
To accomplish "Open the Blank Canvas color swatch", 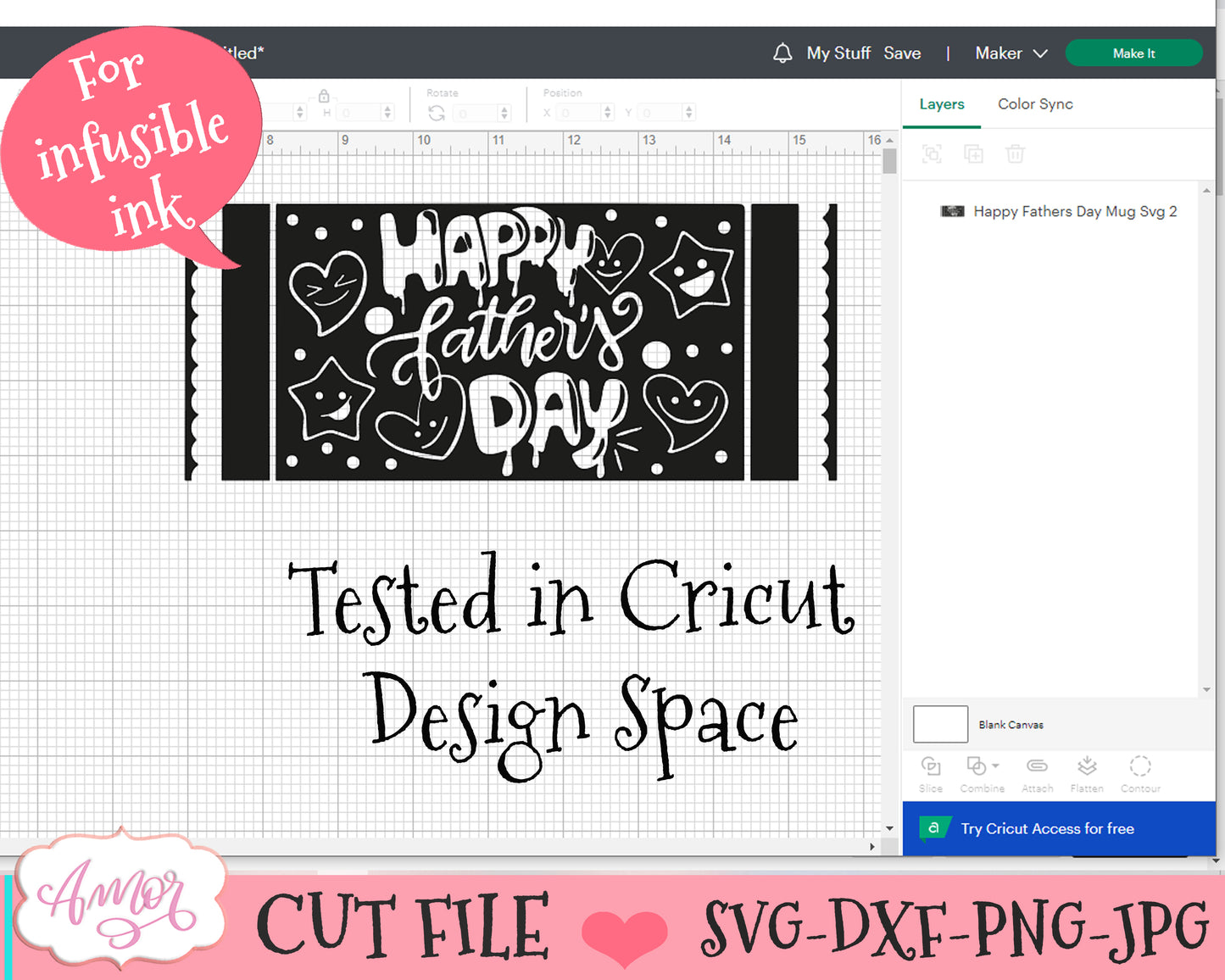I will [939, 724].
